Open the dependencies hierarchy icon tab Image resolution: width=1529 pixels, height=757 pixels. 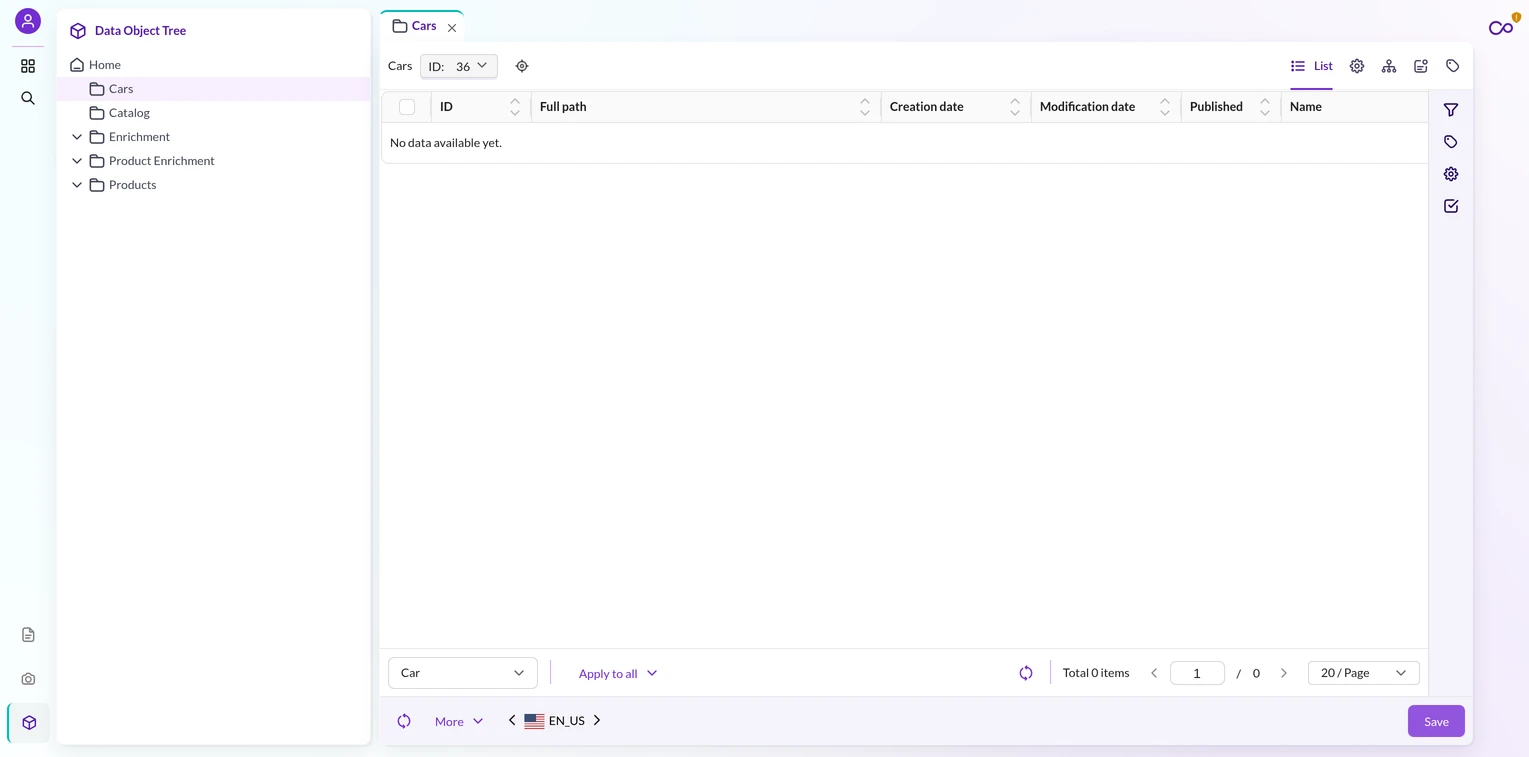(x=1389, y=66)
